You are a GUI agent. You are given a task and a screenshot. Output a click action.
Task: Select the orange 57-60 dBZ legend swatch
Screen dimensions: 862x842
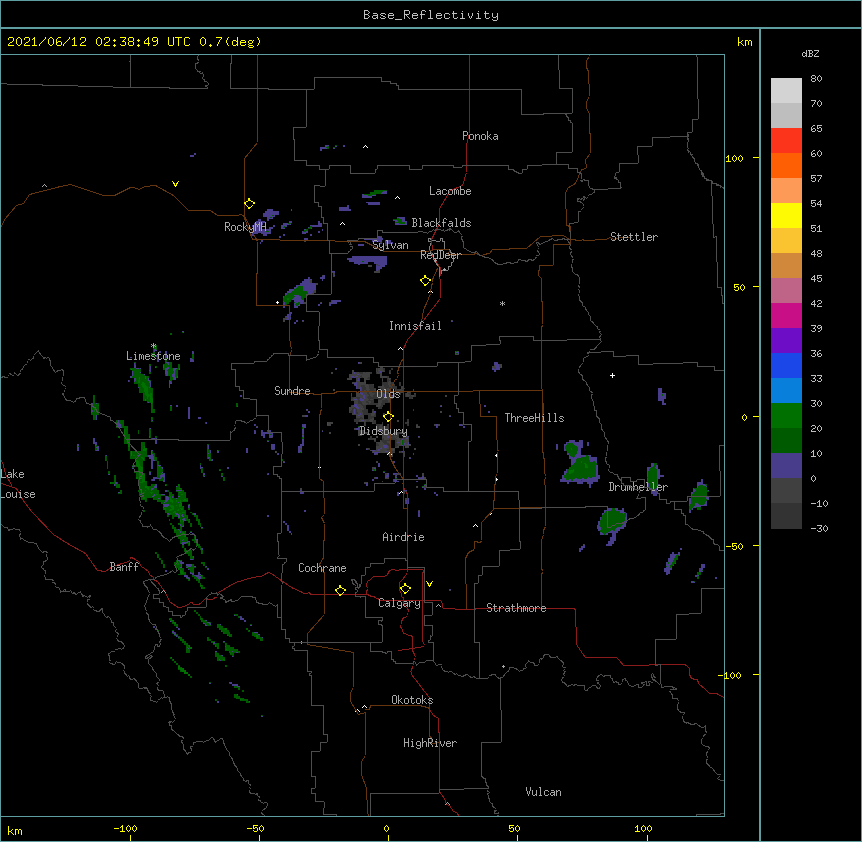coord(786,165)
